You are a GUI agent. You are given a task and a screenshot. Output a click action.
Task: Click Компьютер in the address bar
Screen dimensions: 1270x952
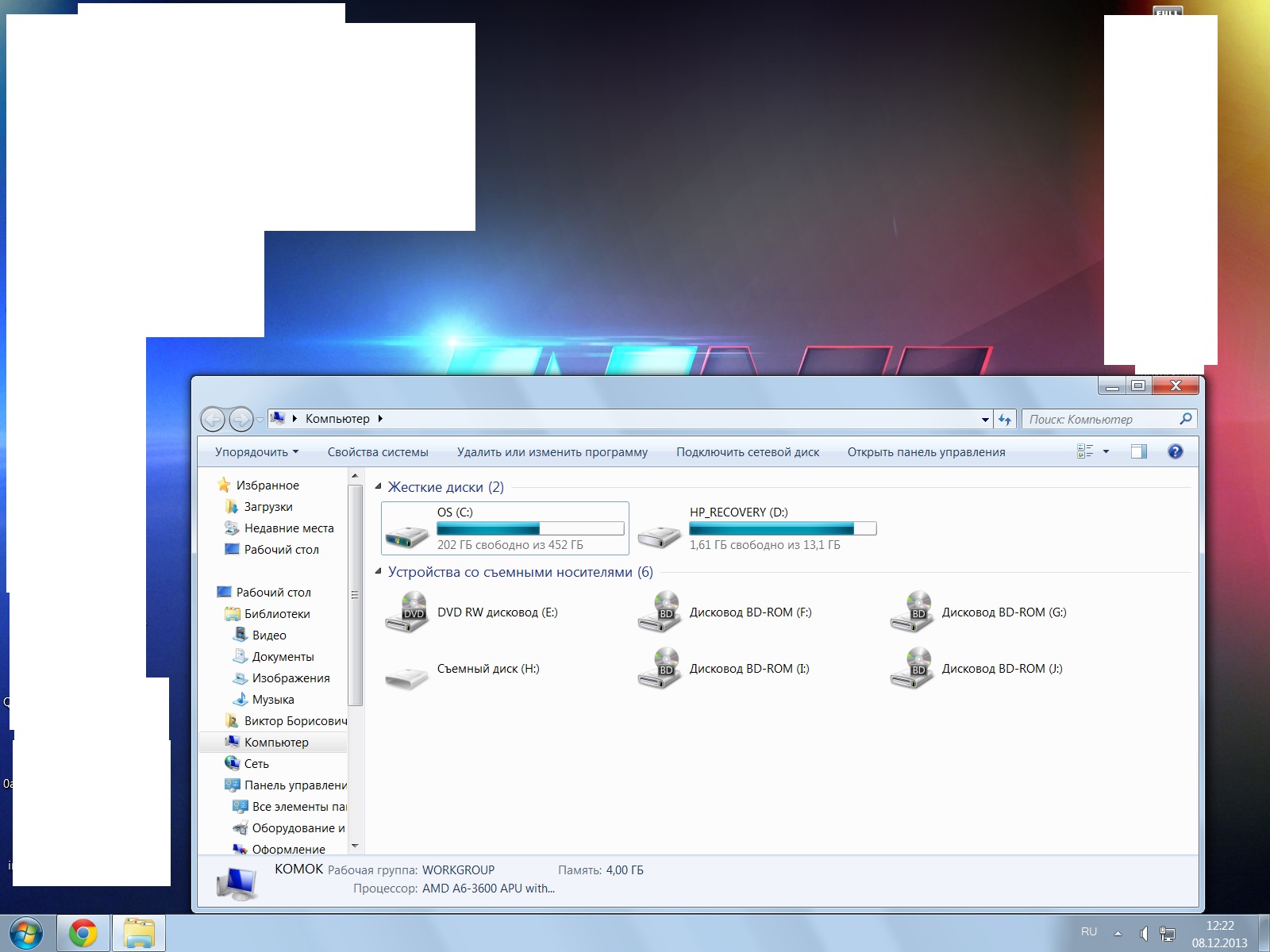click(x=337, y=419)
